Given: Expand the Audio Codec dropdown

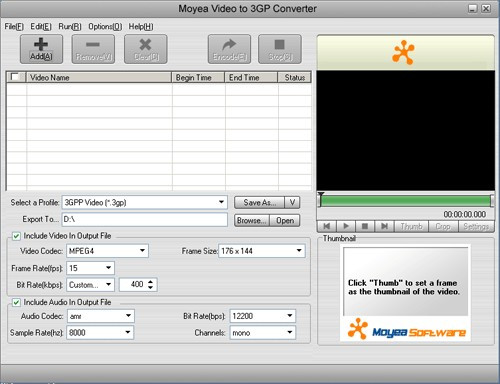Looking at the screenshot, I should (128, 316).
